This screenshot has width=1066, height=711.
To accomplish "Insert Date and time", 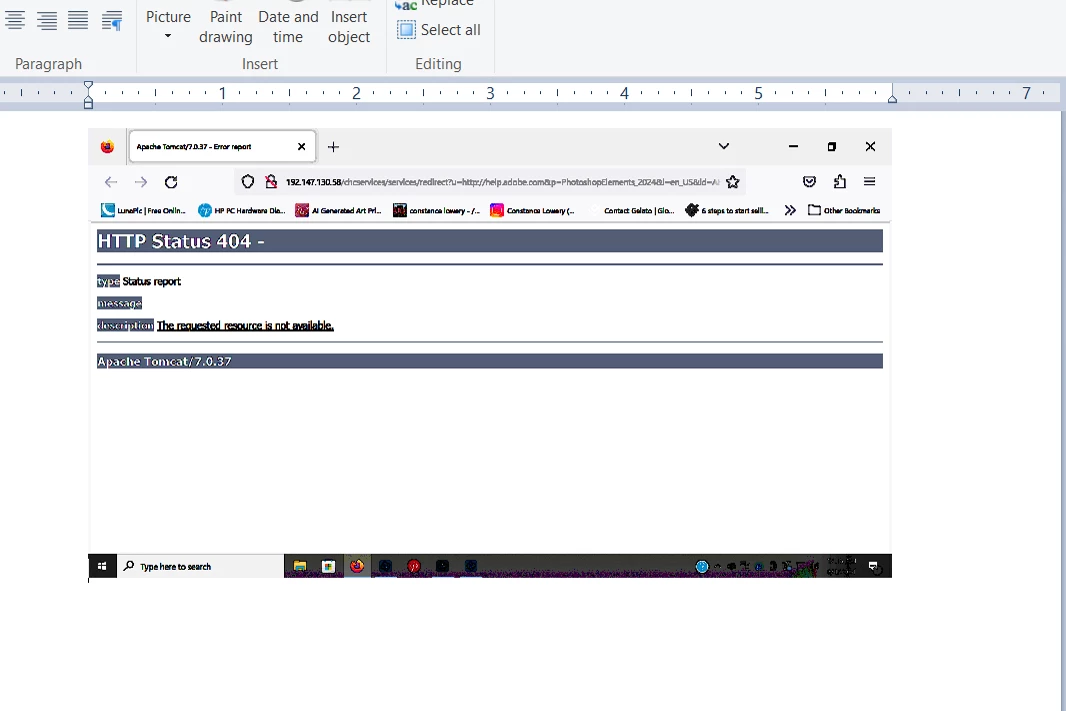I will tap(288, 27).
